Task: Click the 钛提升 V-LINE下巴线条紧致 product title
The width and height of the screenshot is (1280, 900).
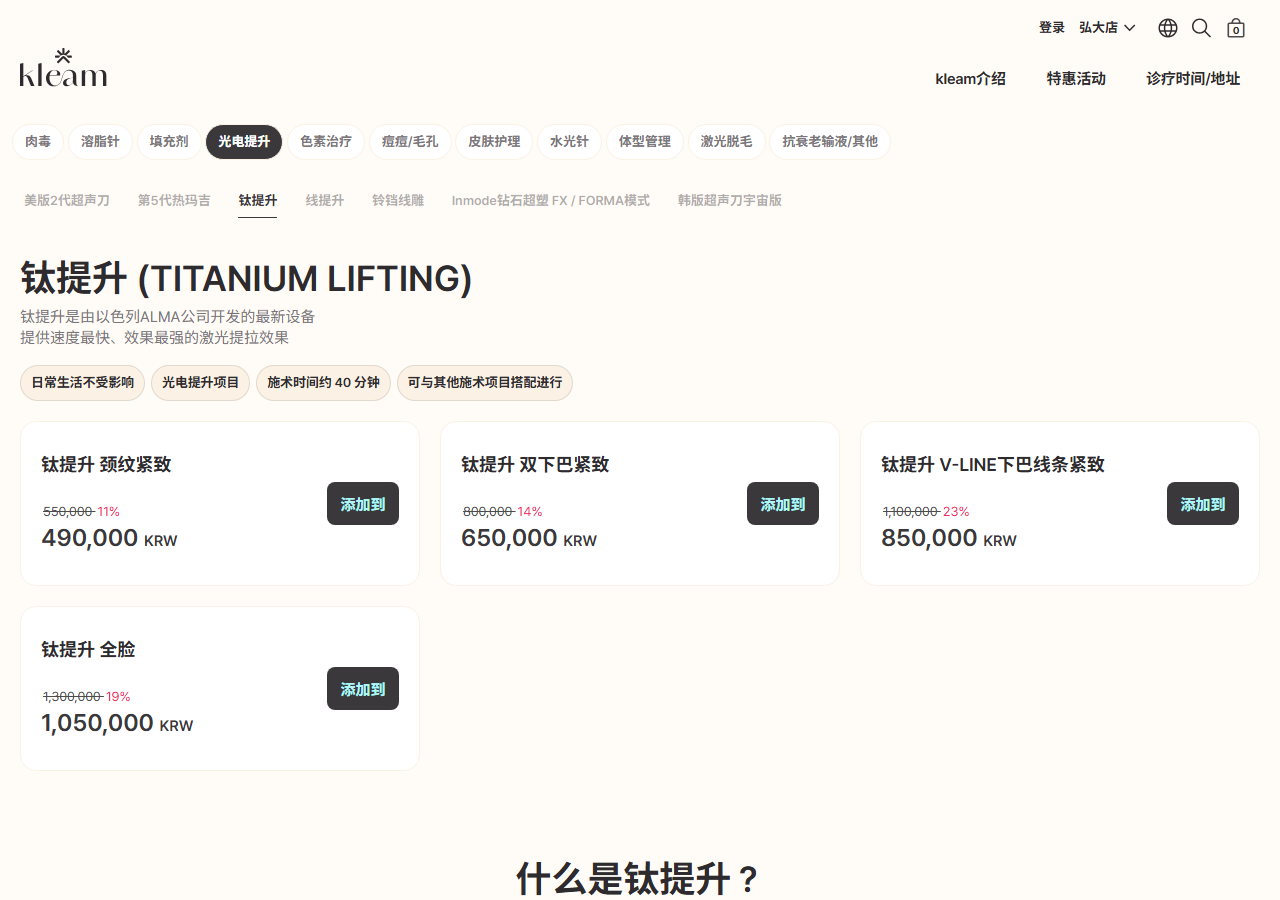Action: pos(993,465)
